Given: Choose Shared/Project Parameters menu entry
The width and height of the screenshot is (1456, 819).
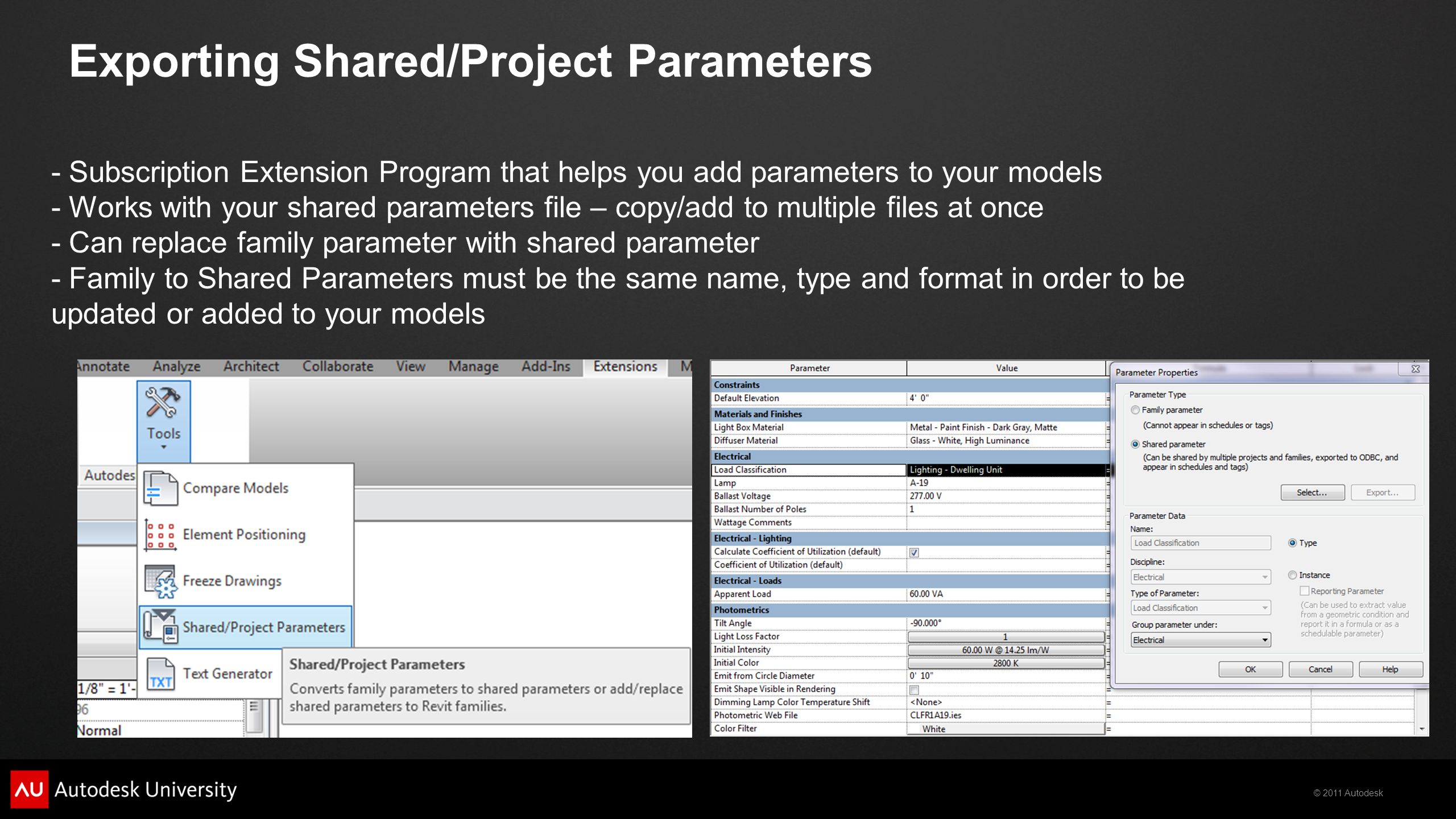Looking at the screenshot, I should [x=246, y=627].
